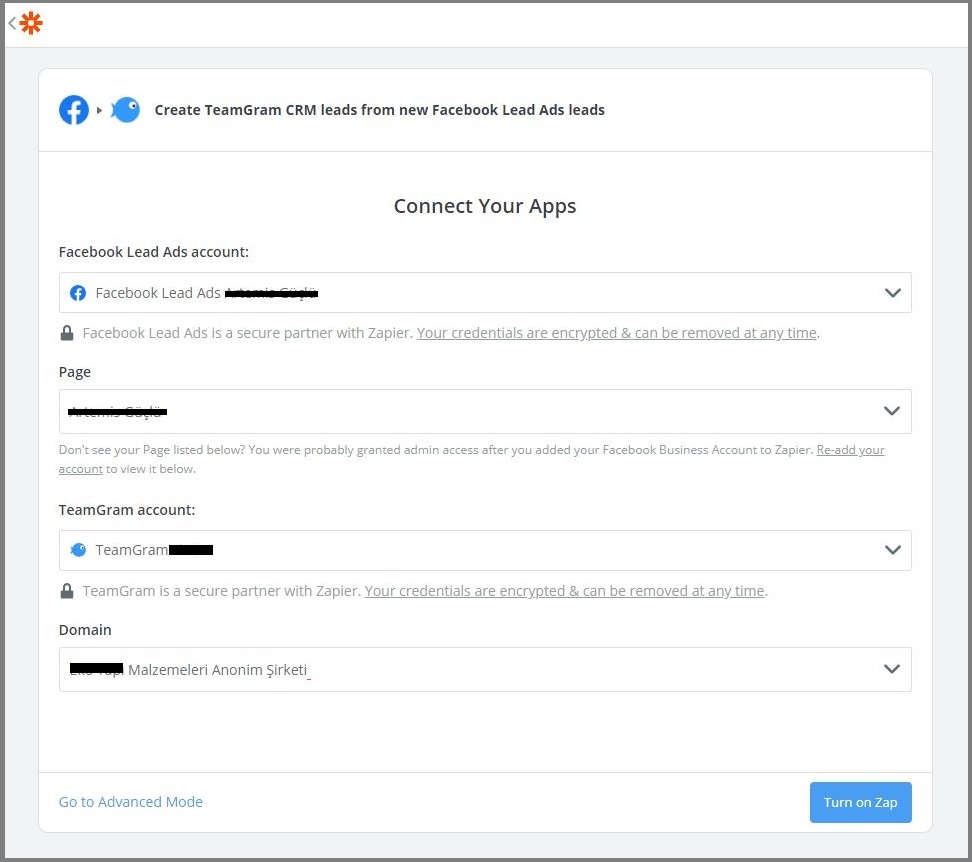Open the credentials encrypted link under TeamGram
The height and width of the screenshot is (862, 972).
[x=564, y=591]
